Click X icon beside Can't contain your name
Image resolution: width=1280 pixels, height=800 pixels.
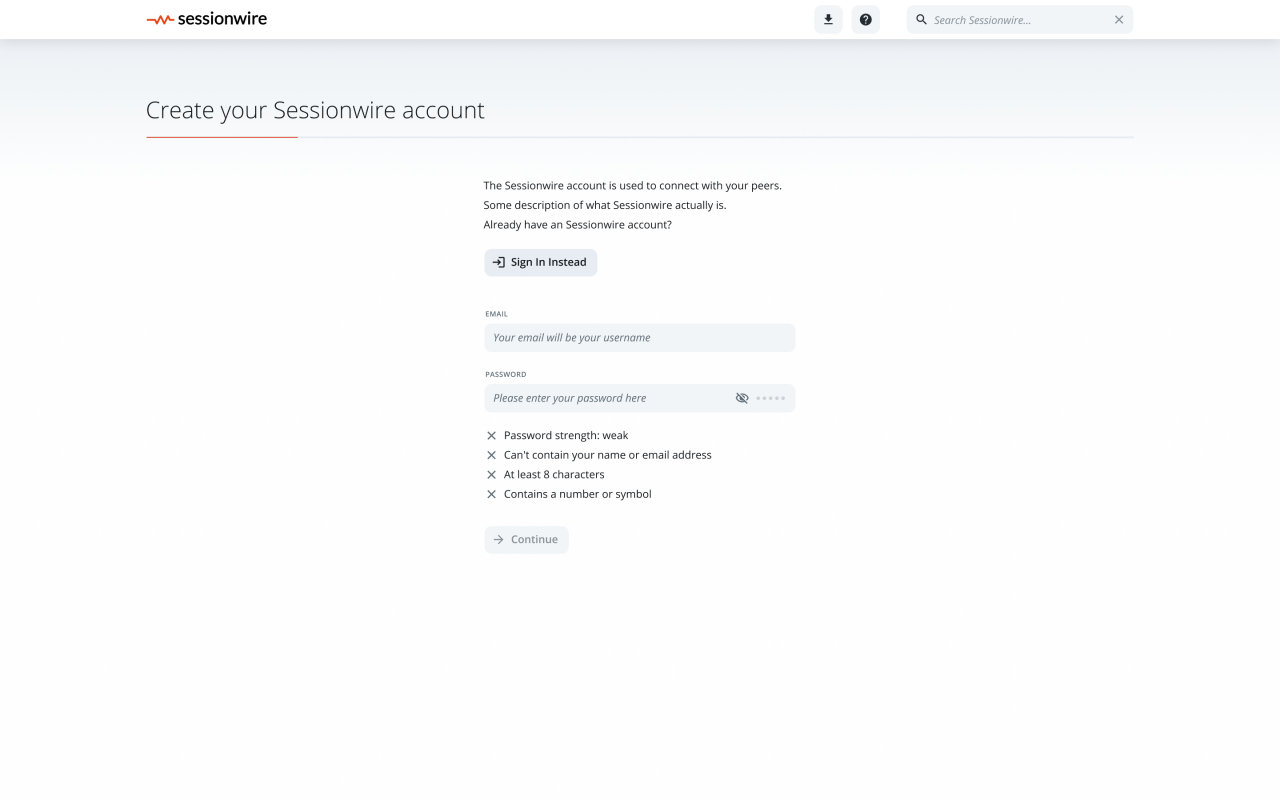(x=491, y=455)
